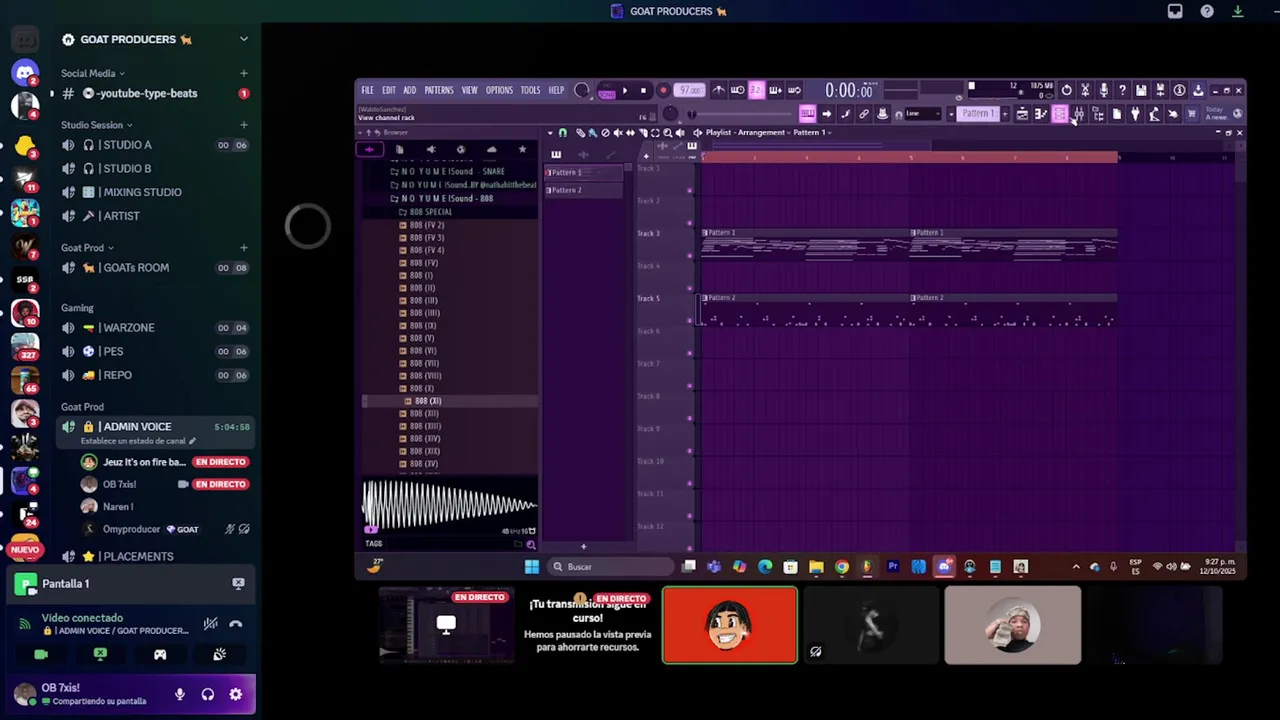Open the FL Studio FILE menu

[x=367, y=90]
